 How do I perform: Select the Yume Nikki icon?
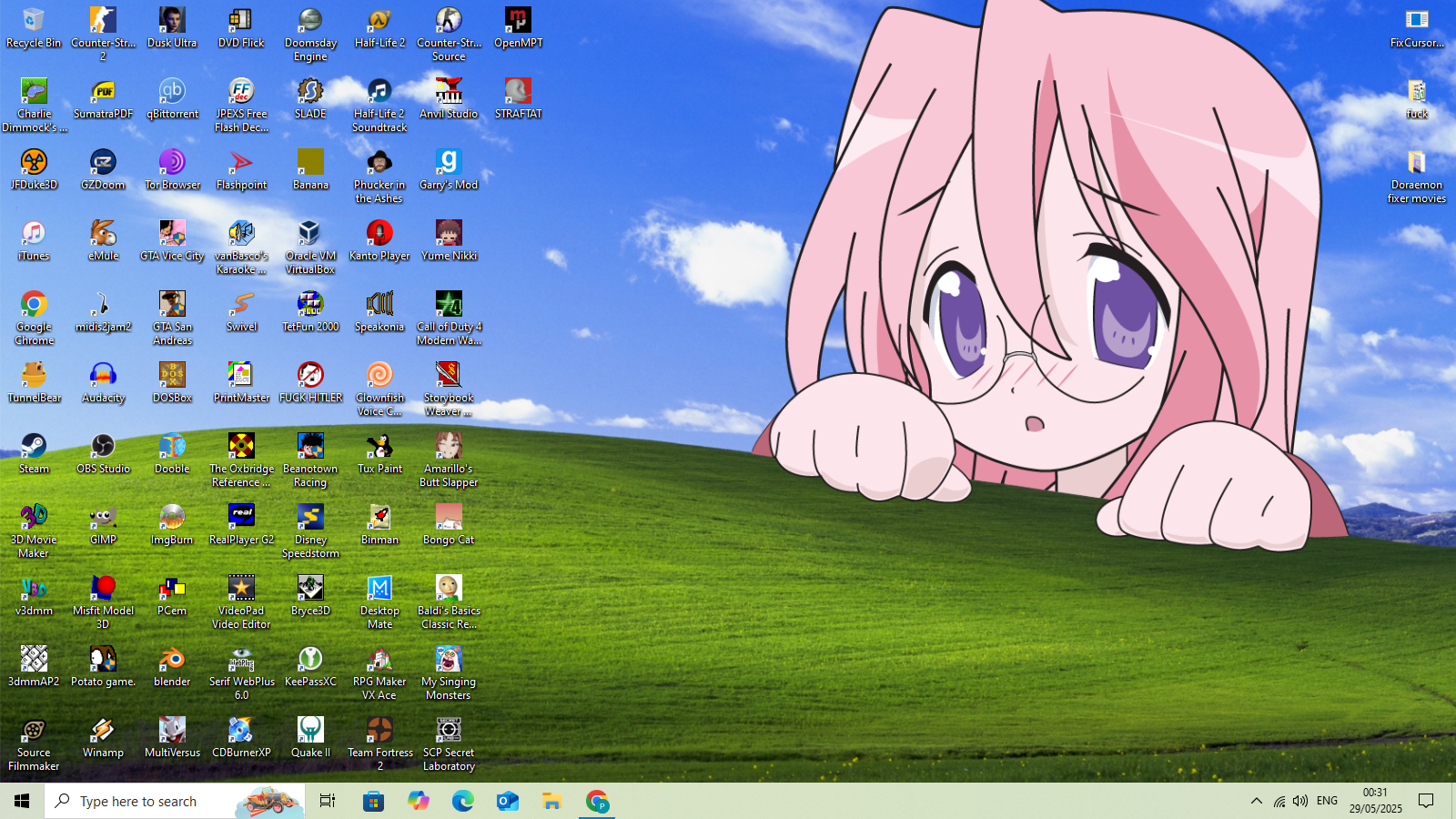click(449, 241)
